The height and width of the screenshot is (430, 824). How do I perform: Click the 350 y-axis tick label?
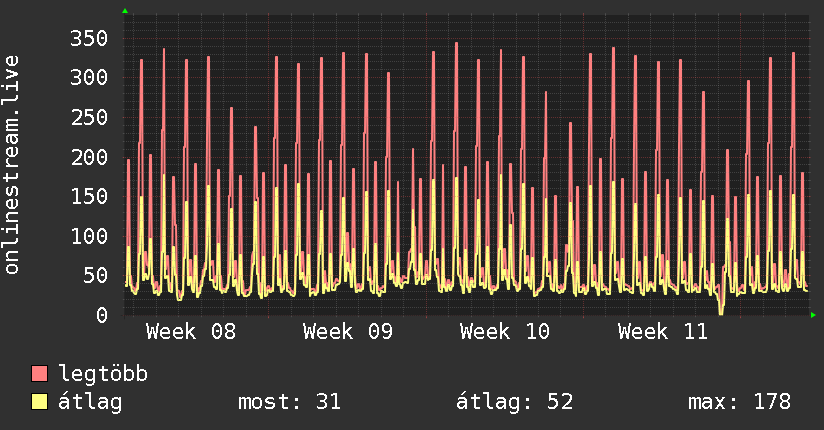(x=89, y=39)
